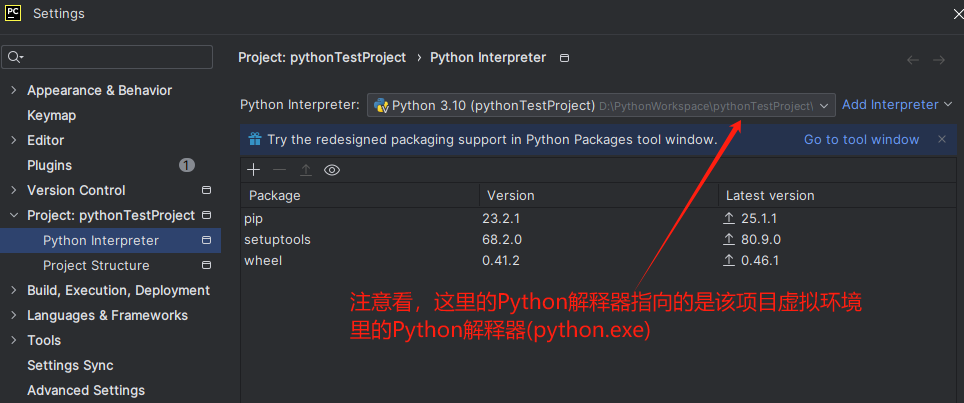Click the Latest version column header
This screenshot has height=403, width=964.
tap(837, 195)
